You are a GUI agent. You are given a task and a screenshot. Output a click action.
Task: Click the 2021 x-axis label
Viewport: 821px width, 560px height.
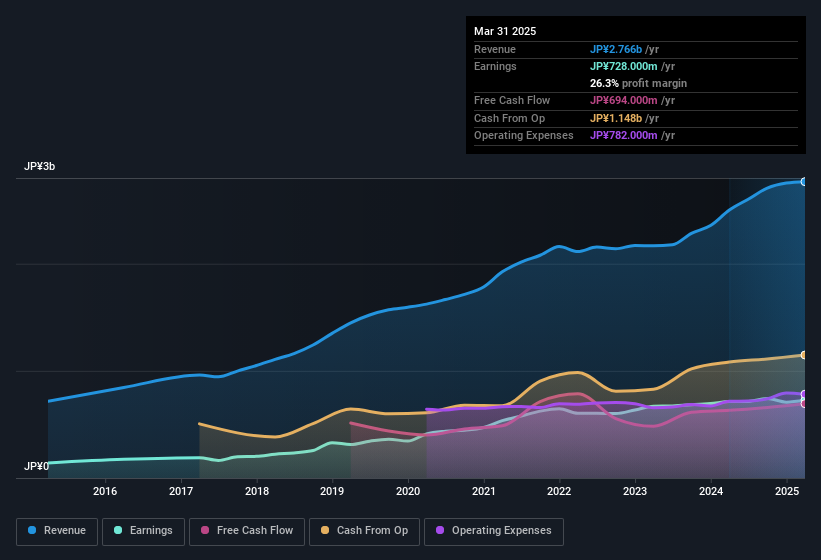pyautogui.click(x=484, y=491)
